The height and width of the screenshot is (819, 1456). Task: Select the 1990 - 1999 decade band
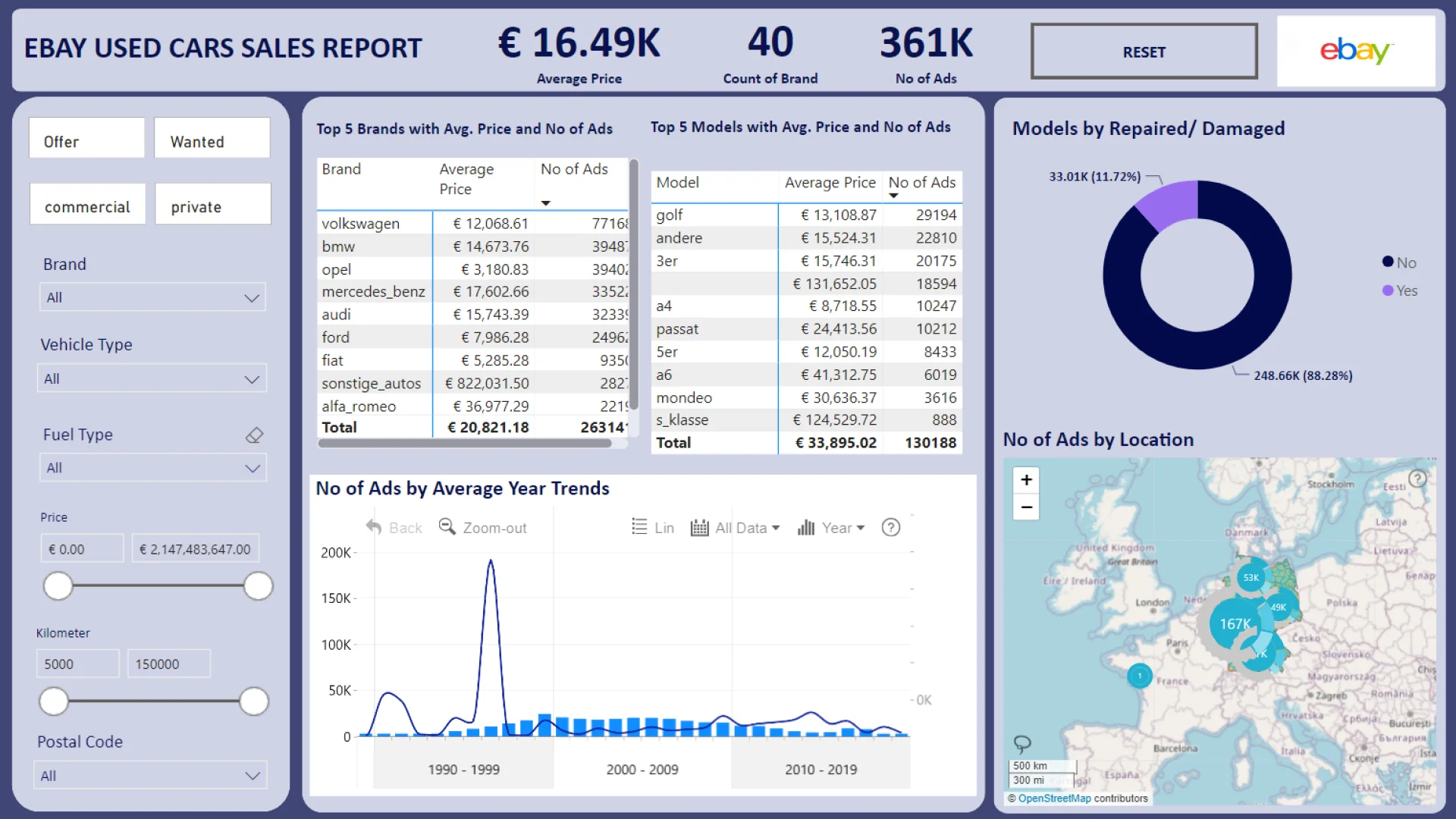coord(464,769)
